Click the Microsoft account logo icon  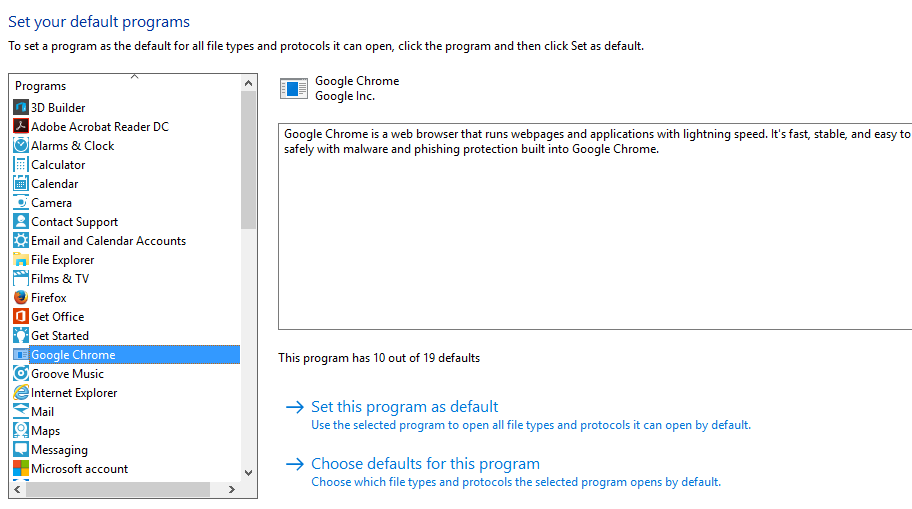[21, 469]
